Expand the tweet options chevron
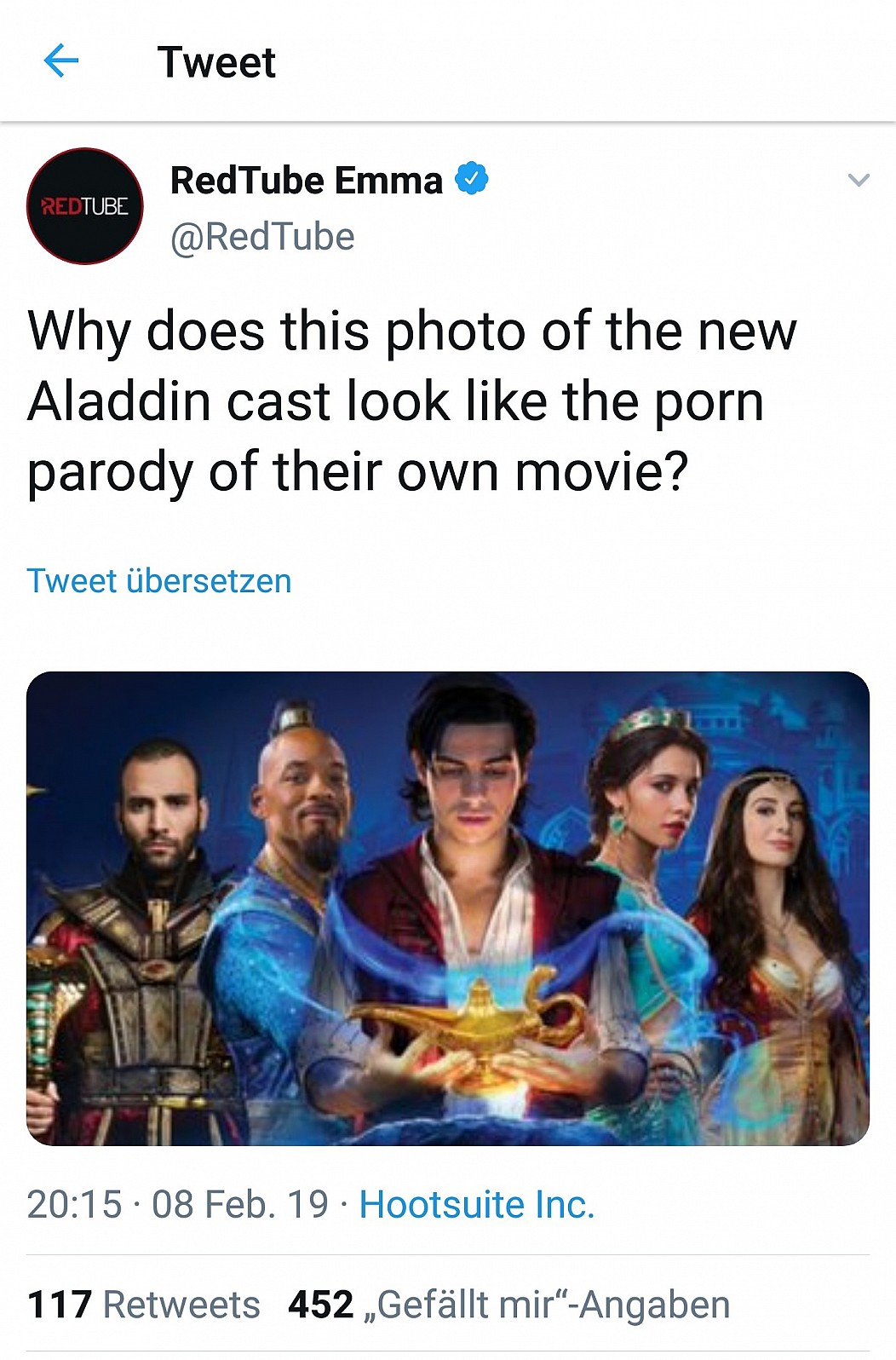This screenshot has height=1360, width=896. coord(859,180)
